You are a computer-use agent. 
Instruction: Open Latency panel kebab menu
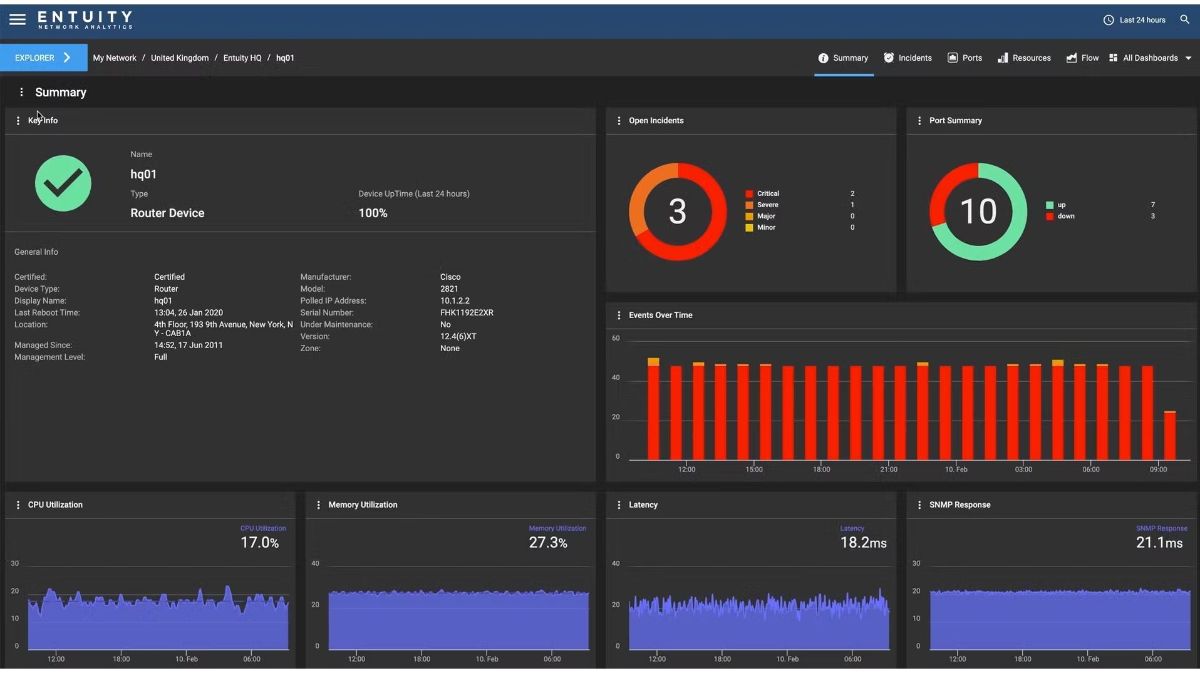pyautogui.click(x=619, y=505)
